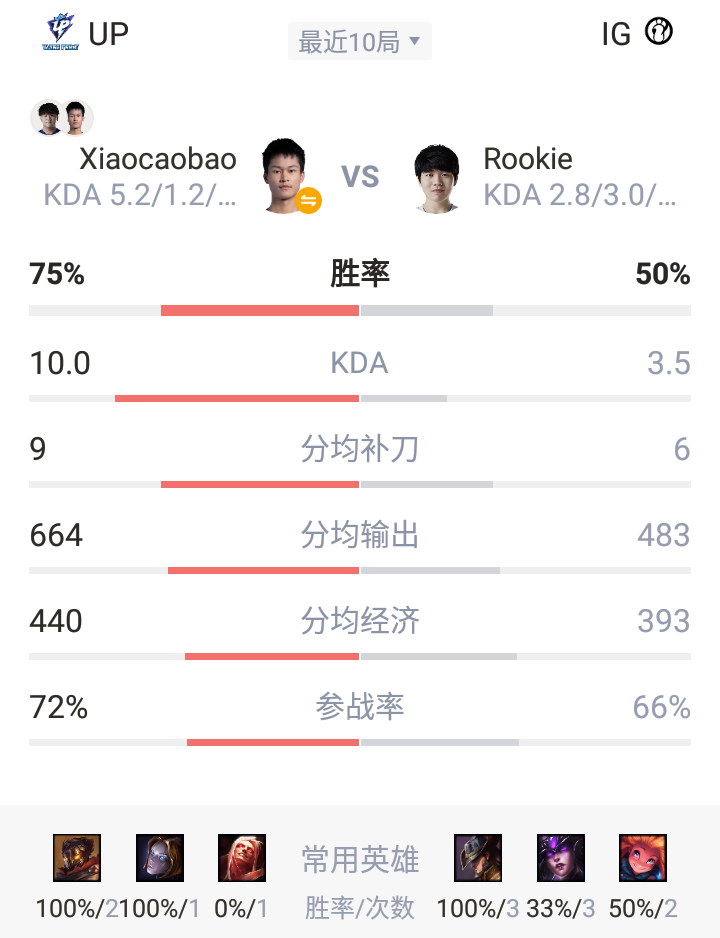Click Rookie's Syndra hero icon 33%/3
The image size is (720, 938).
tap(560, 858)
